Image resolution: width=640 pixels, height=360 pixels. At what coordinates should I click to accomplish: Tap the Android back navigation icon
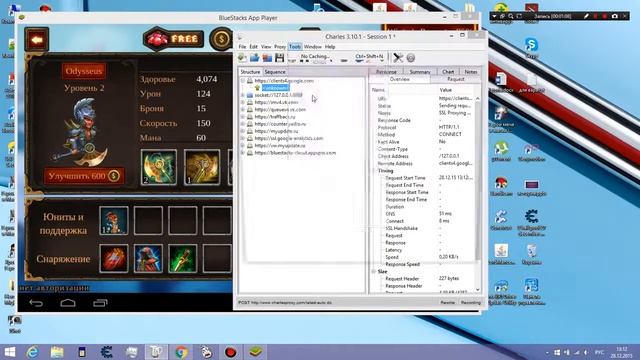click(36, 303)
